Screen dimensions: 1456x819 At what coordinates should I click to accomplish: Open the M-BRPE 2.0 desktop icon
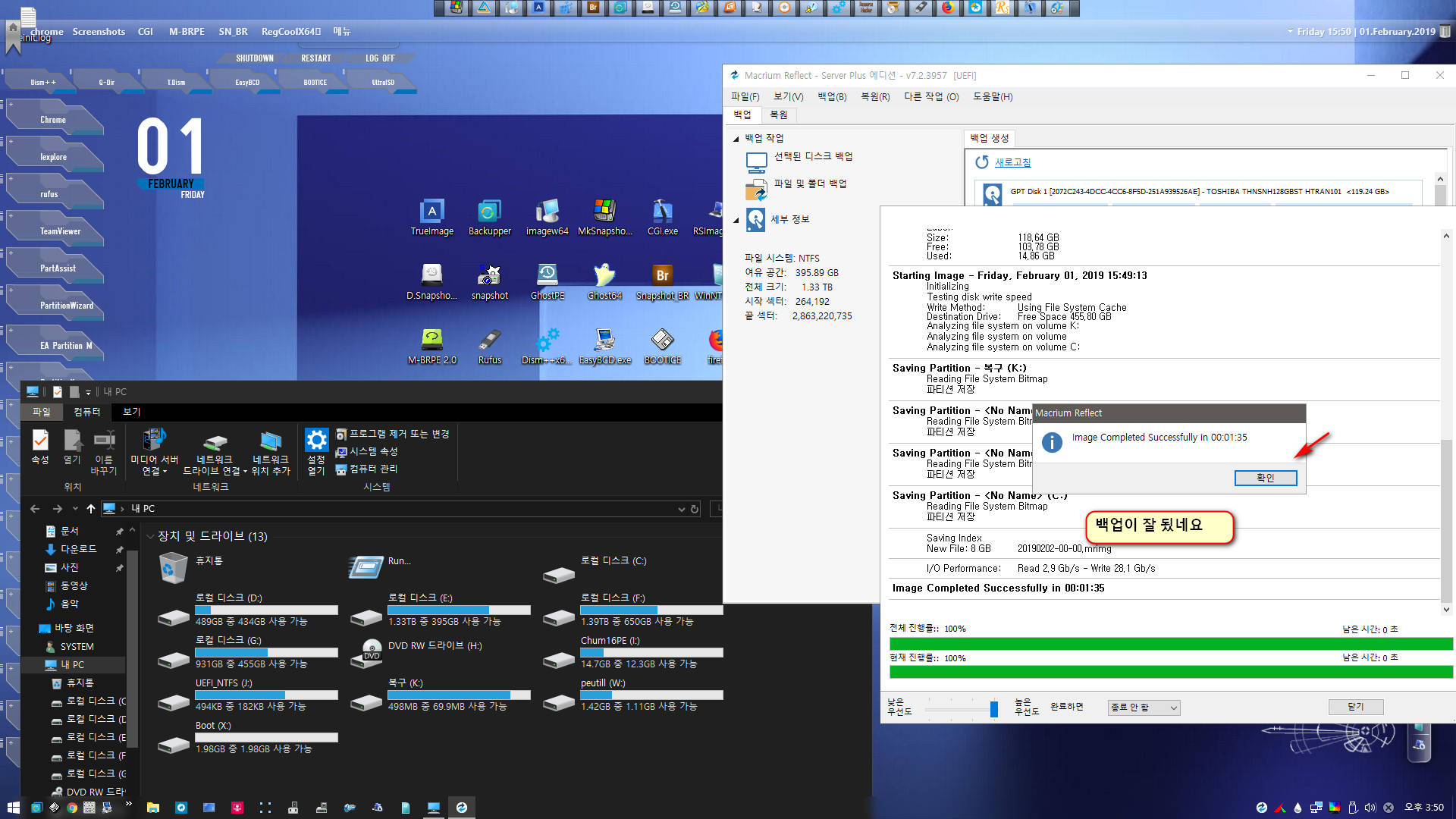point(431,346)
